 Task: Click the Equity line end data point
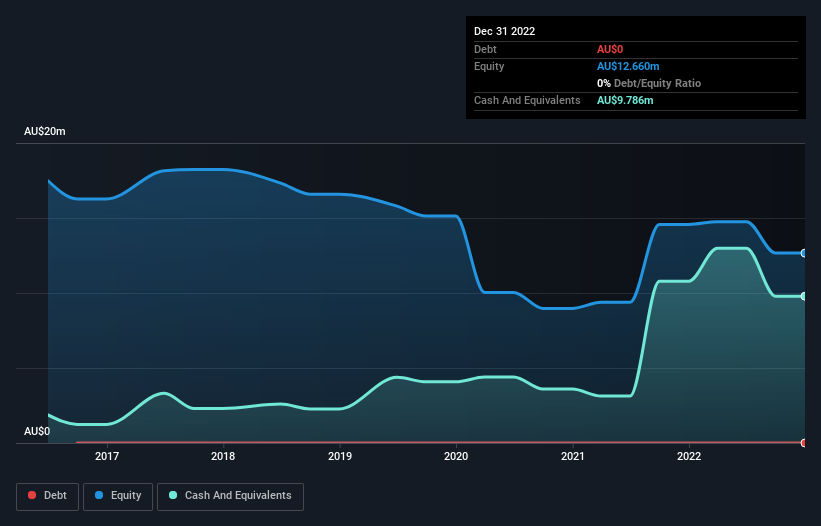point(804,253)
